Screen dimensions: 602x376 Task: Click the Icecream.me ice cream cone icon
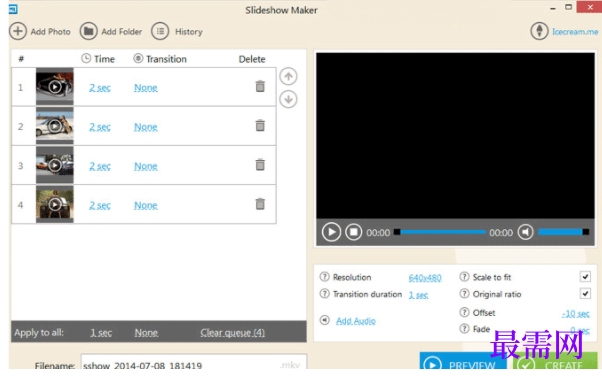pyautogui.click(x=539, y=31)
